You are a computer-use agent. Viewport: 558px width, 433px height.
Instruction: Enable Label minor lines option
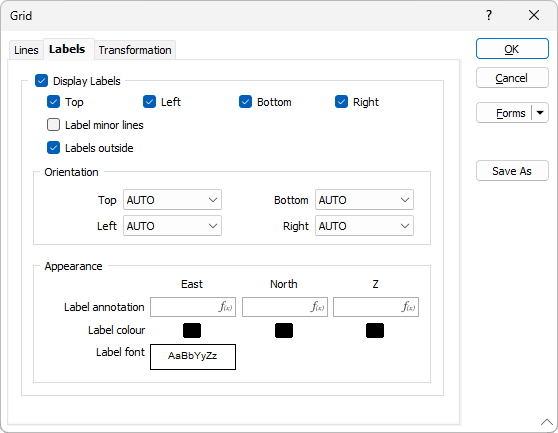[53, 125]
